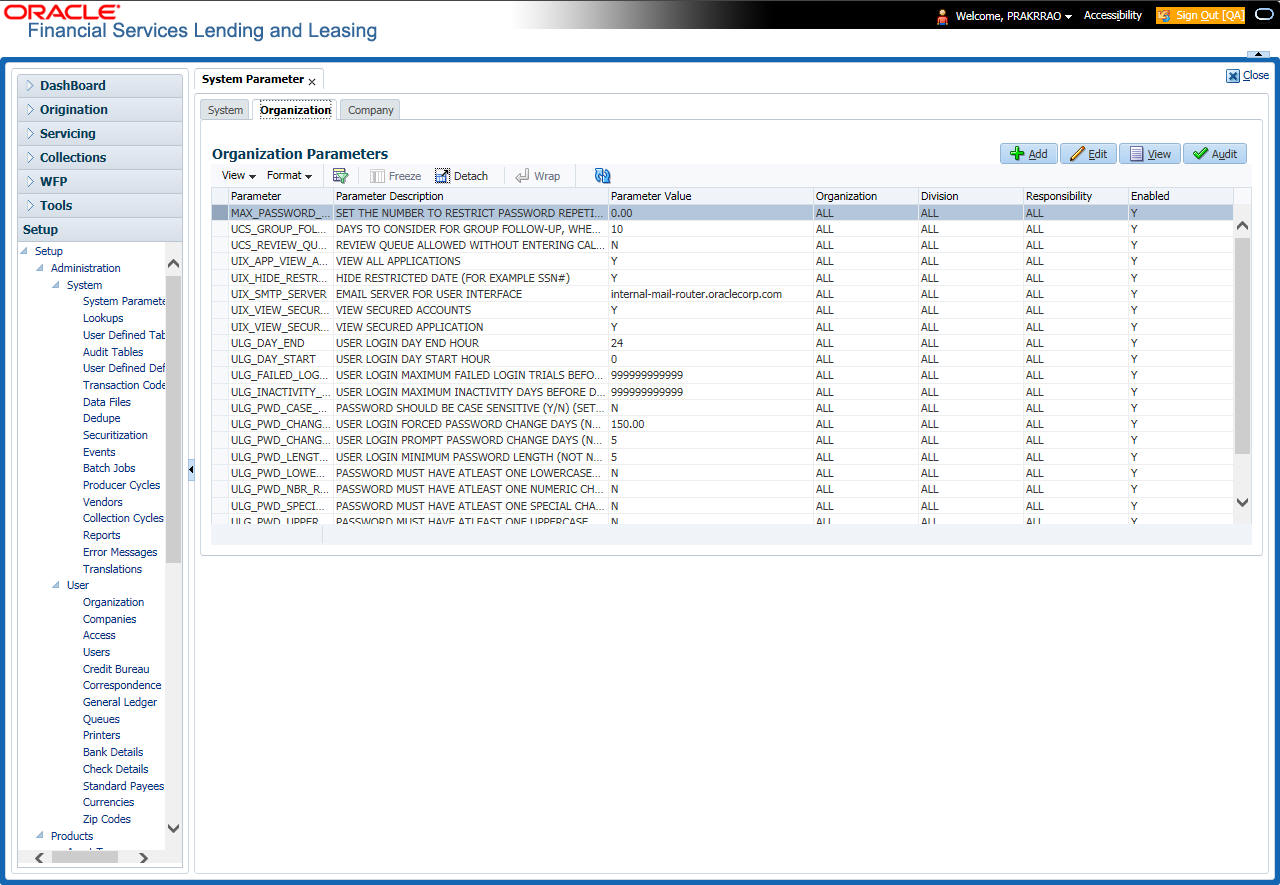This screenshot has width=1280, height=885.
Task: Collapse the header using the top arrow
Action: click(1257, 54)
